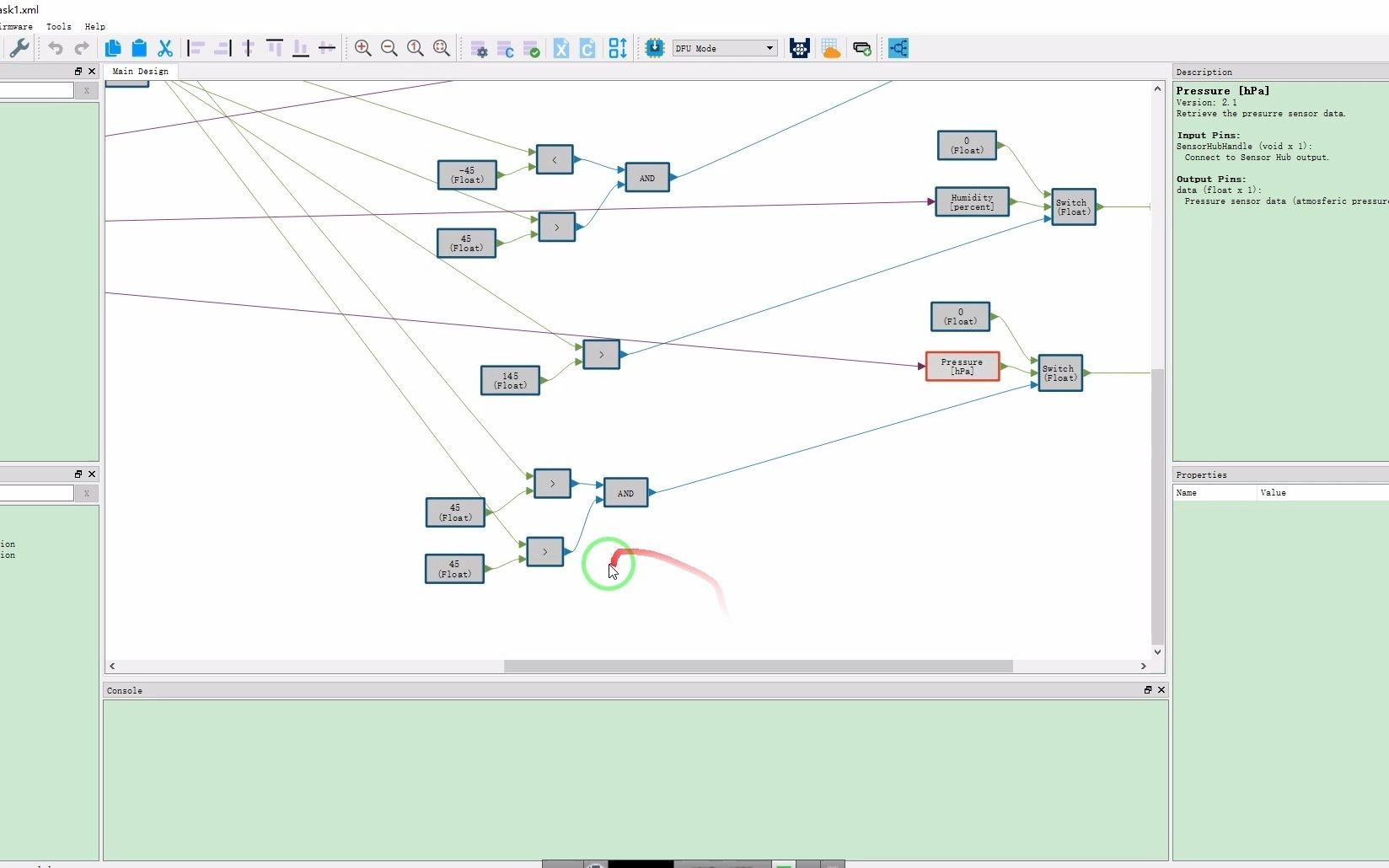1389x868 pixels.
Task: Click the blue C toolbar icon
Action: pyautogui.click(x=587, y=48)
